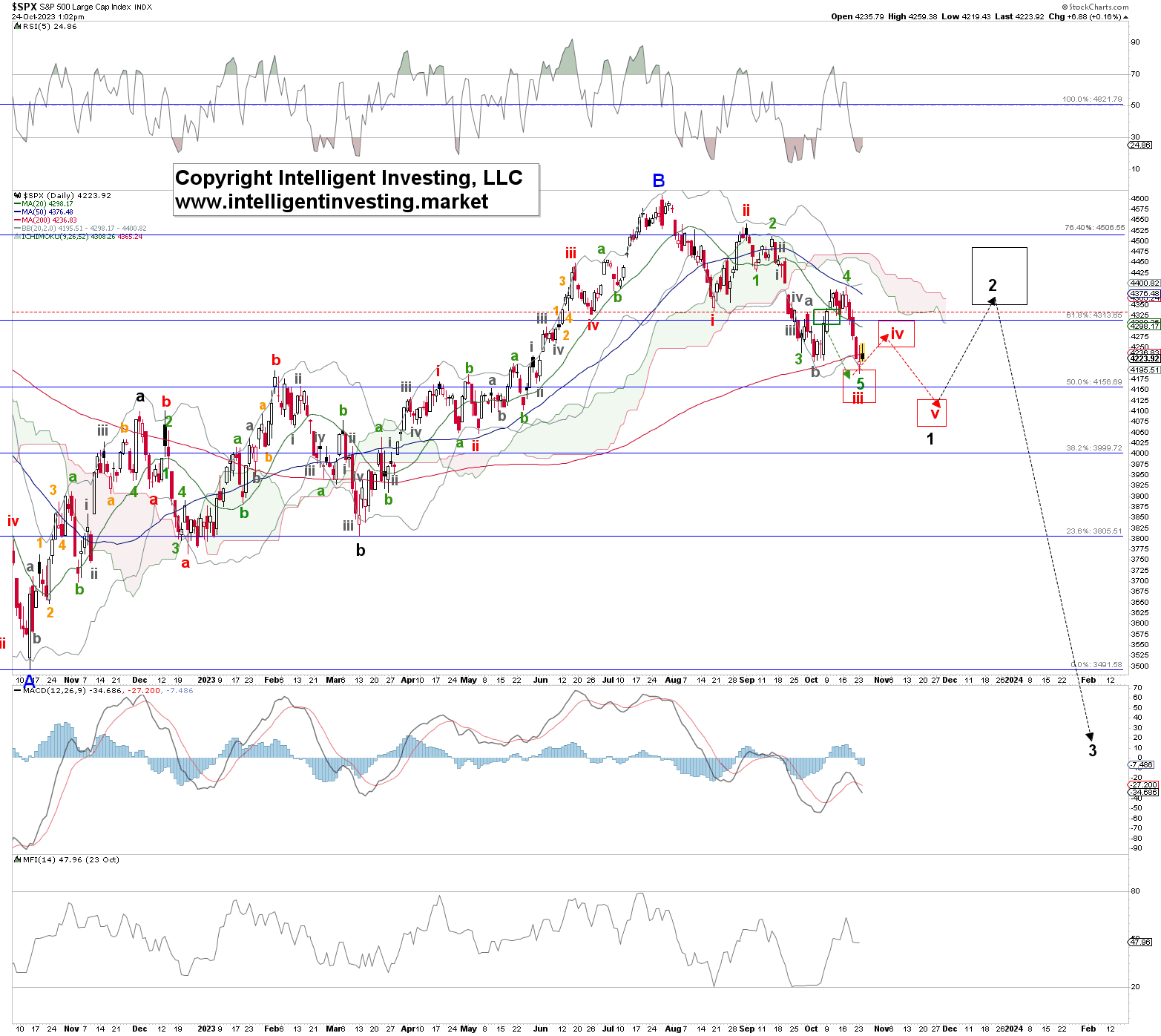Click the 4223.92 current price tag on axis
Screen dimensions: 1161x1036
coord(1145,358)
